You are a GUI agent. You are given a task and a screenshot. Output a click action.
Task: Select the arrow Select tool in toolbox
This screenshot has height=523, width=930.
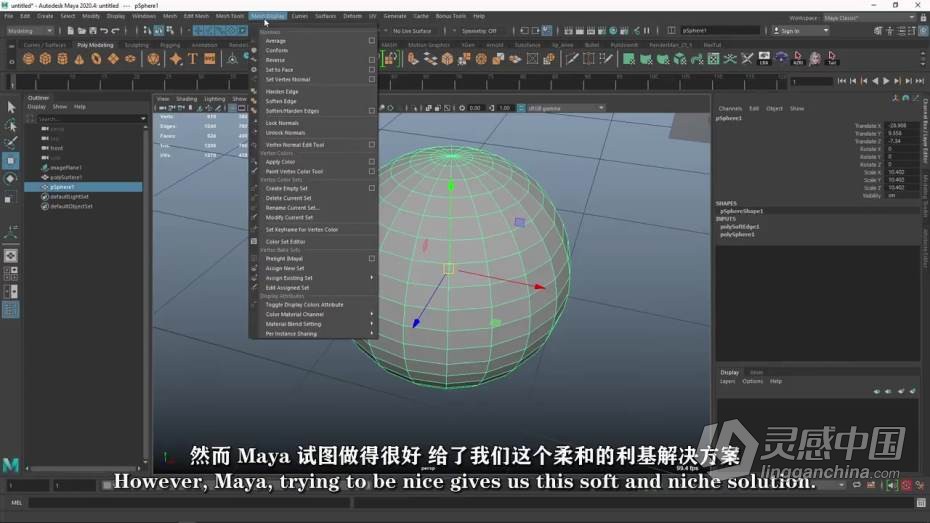pos(11,107)
